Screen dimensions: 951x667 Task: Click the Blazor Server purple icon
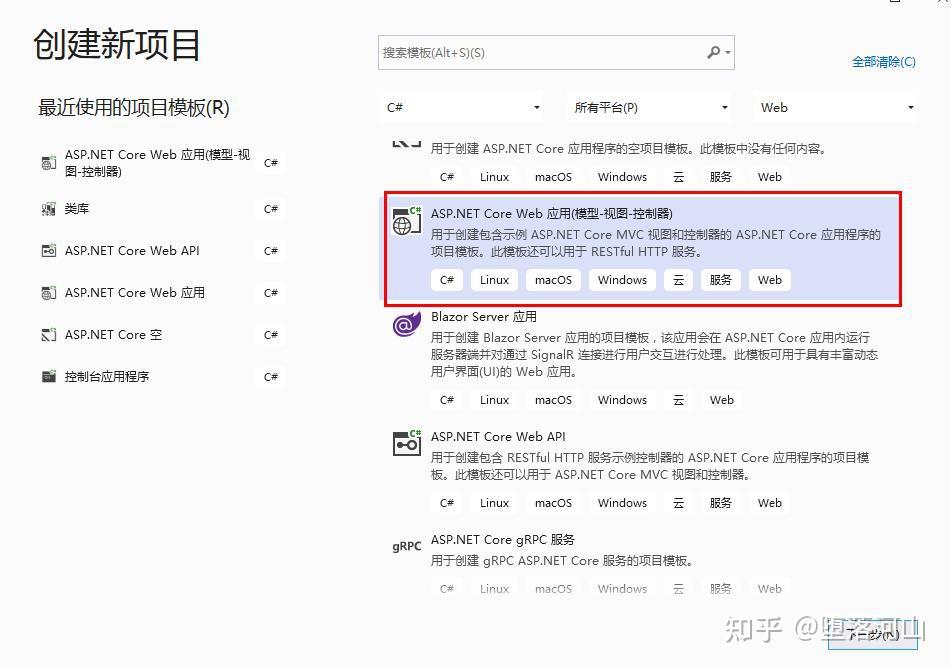coord(407,324)
